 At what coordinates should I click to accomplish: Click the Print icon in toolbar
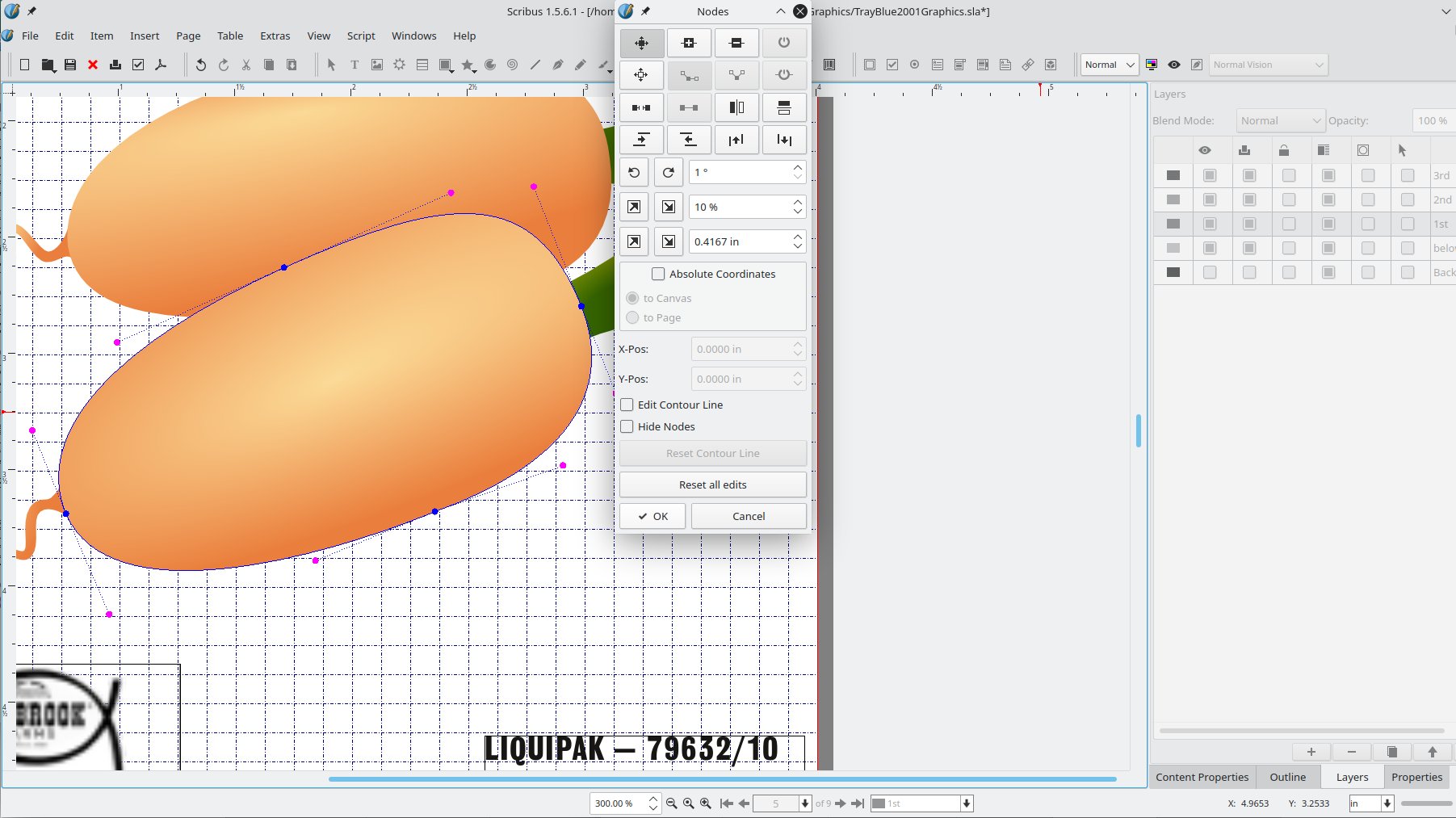115,65
